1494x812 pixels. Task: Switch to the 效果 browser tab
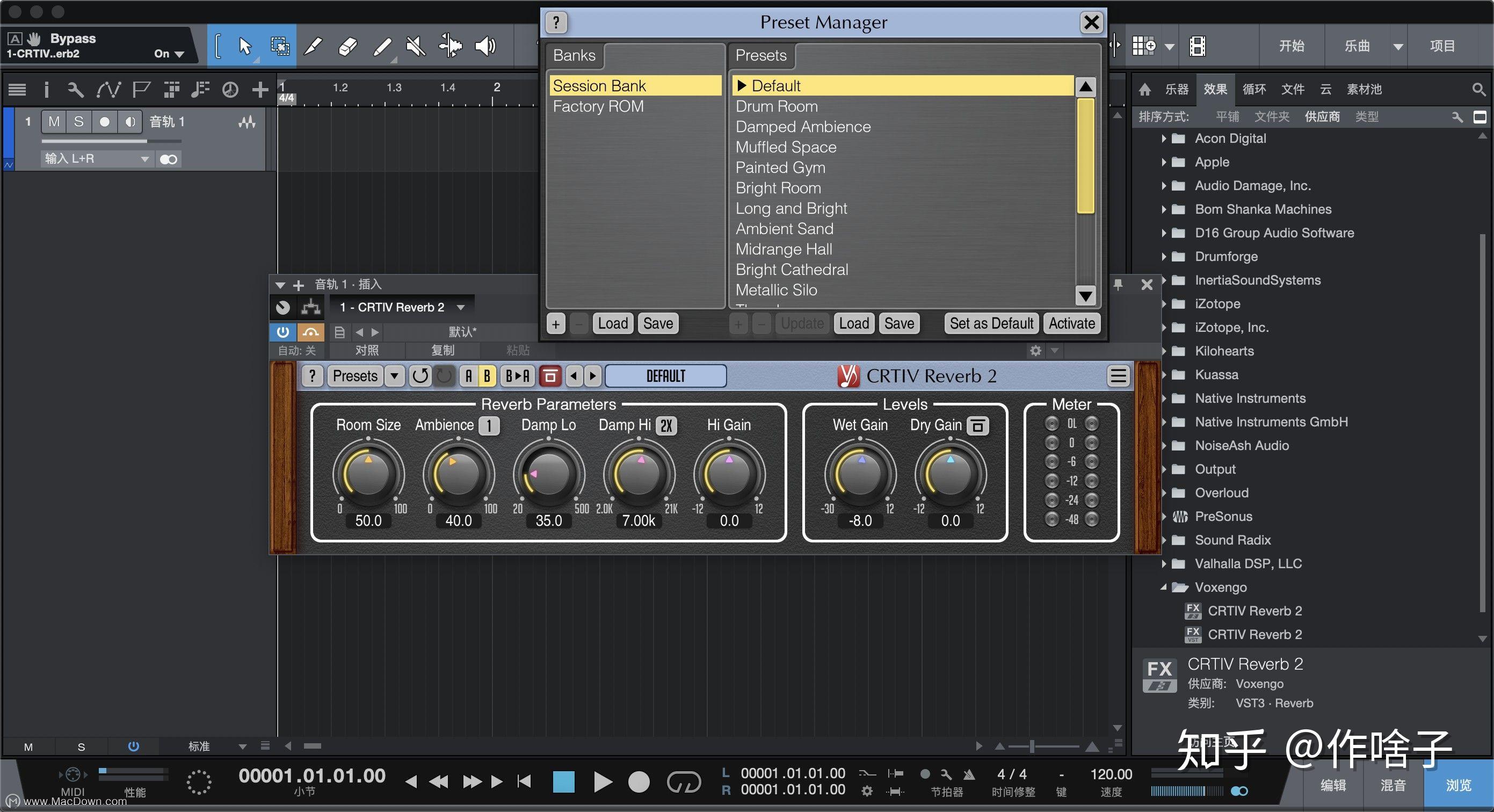pyautogui.click(x=1214, y=89)
